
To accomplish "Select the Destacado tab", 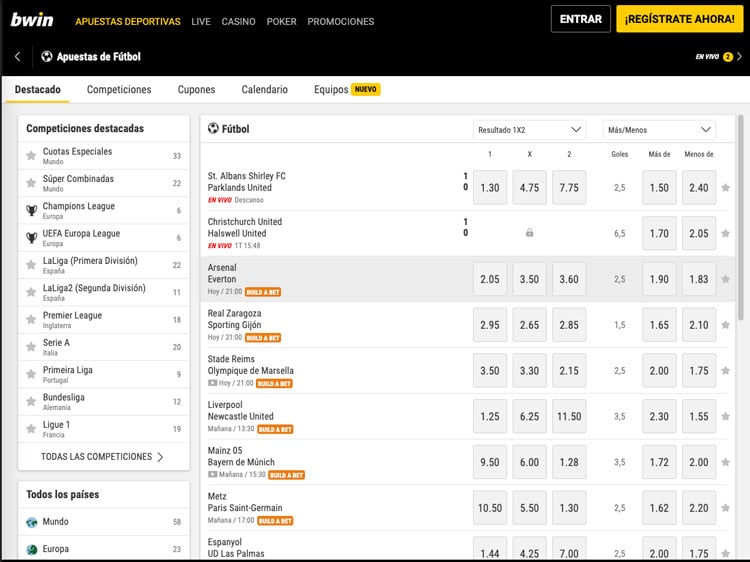I will tap(38, 89).
